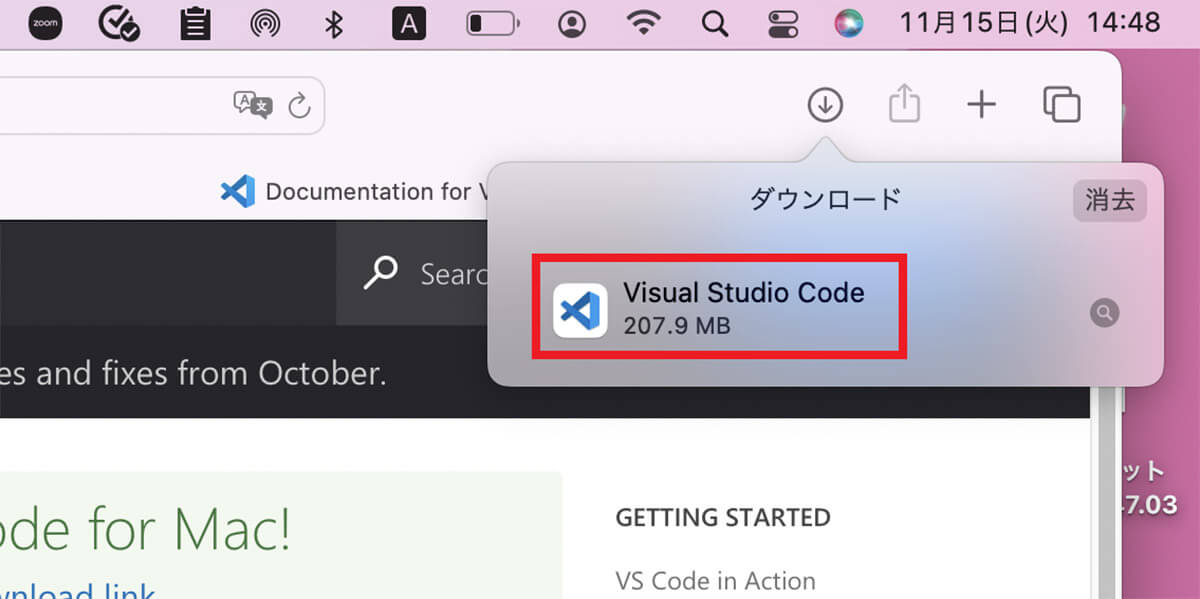This screenshot has width=1200, height=599.
Task: Reload the page with the refresh icon
Action: pos(300,106)
